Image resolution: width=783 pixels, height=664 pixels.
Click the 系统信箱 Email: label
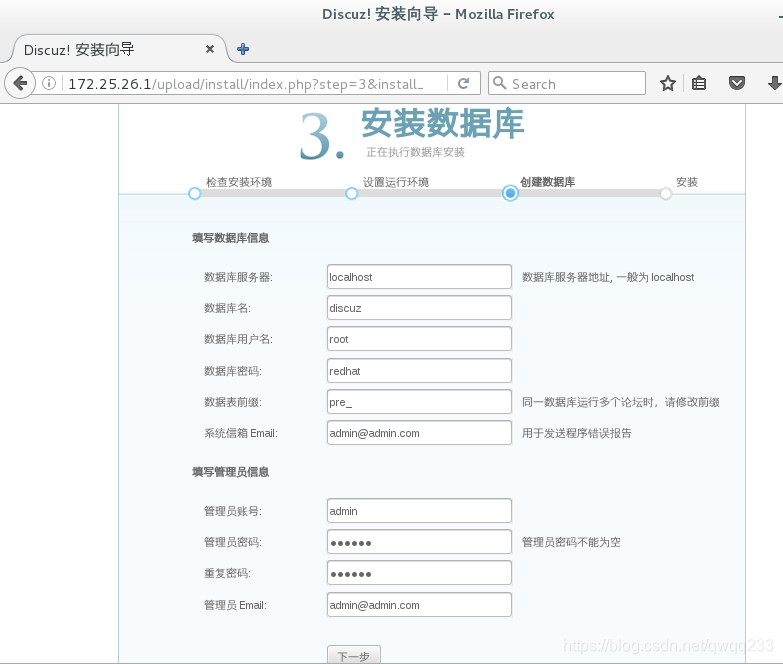pos(241,433)
